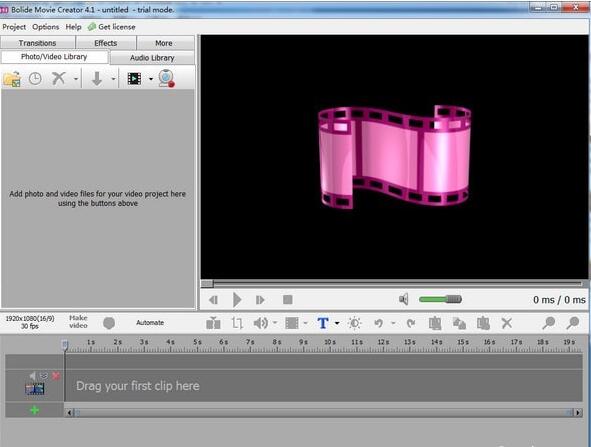Screen dimensions: 591x447
Task: Click the 10 s mark on timeline ruler
Action: tap(330, 342)
